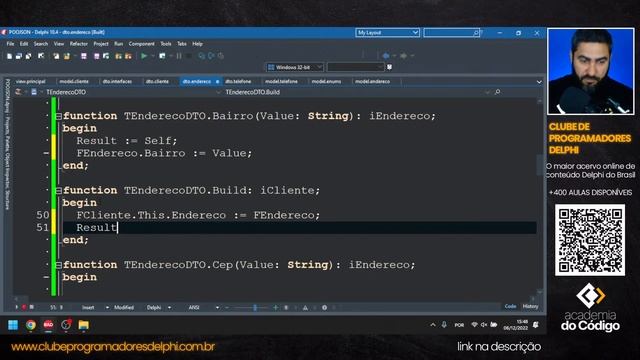Click the search icon in the editor navigation bar
The width and height of the screenshot is (640, 360).
[x=497, y=92]
